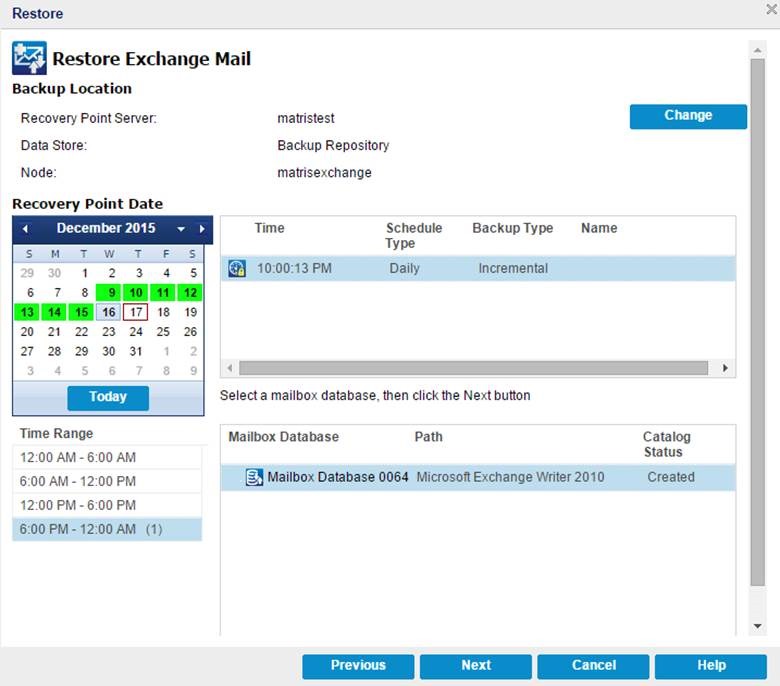This screenshot has height=686, width=780.
Task: Click the matristest server name
Action: [305, 118]
